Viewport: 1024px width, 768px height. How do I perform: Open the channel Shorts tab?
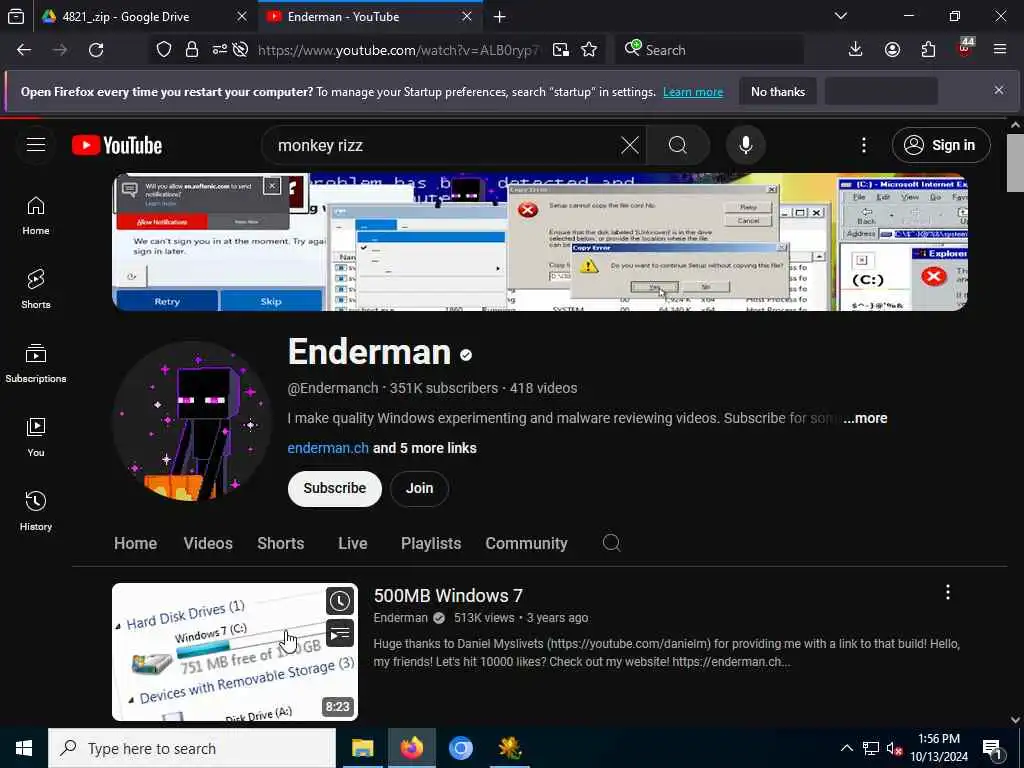tap(281, 543)
